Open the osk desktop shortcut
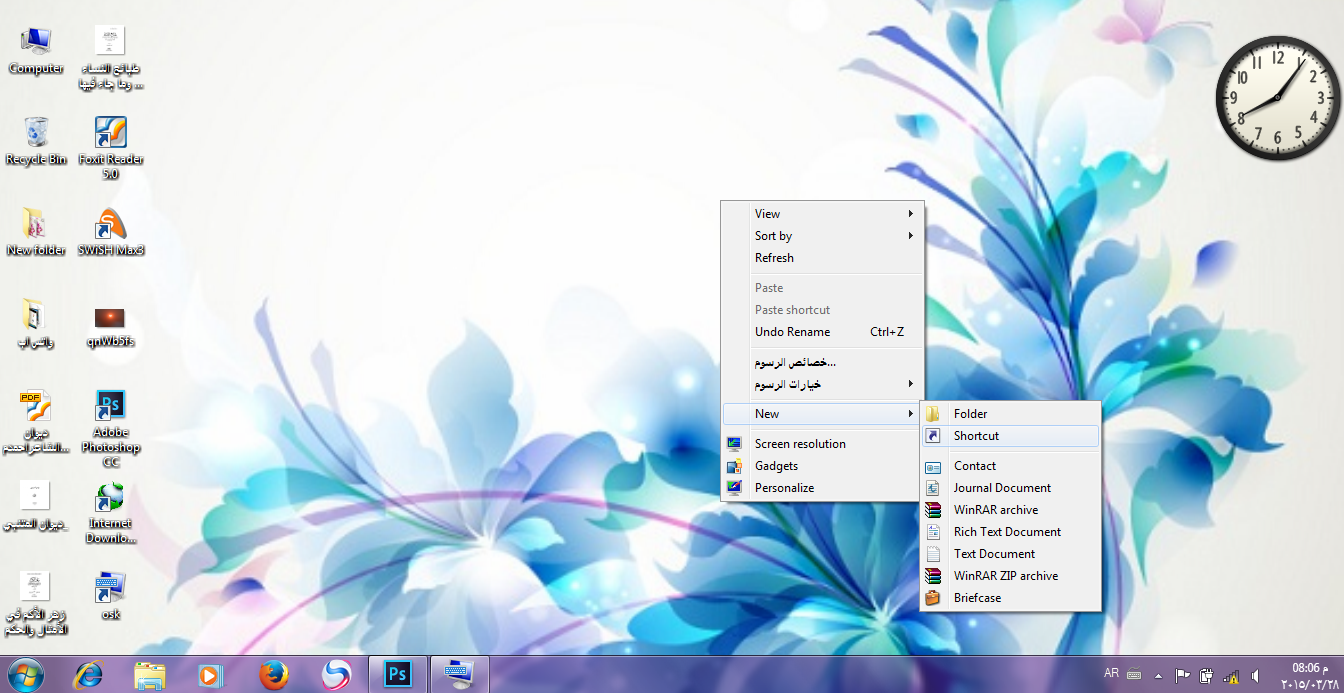The image size is (1344, 693). pos(110,589)
